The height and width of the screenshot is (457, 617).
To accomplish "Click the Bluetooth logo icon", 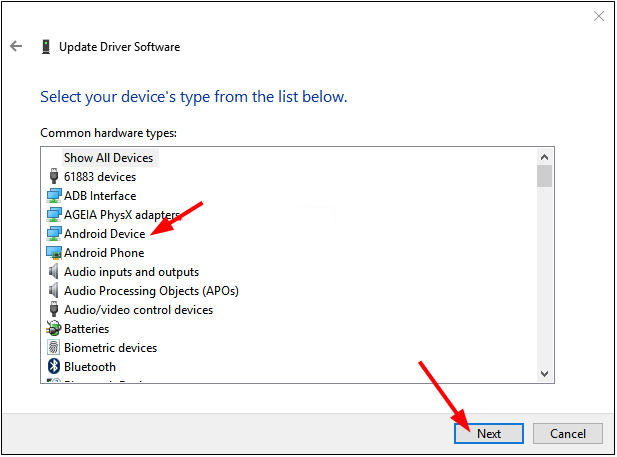I will 54,366.
